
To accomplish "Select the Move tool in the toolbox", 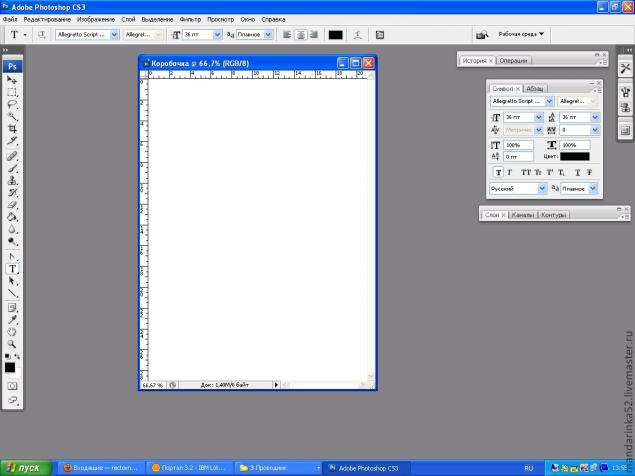I will coord(13,79).
